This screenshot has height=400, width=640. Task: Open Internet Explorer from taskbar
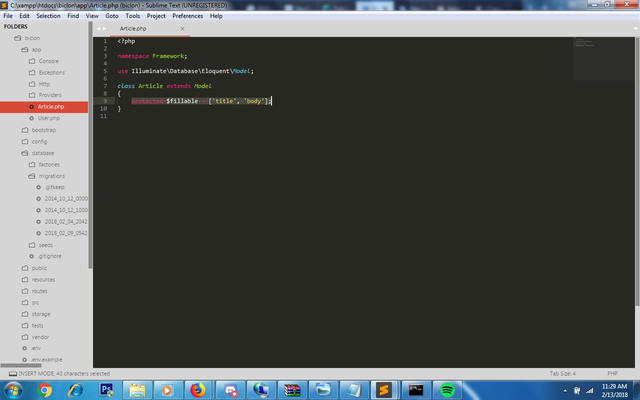point(76,390)
